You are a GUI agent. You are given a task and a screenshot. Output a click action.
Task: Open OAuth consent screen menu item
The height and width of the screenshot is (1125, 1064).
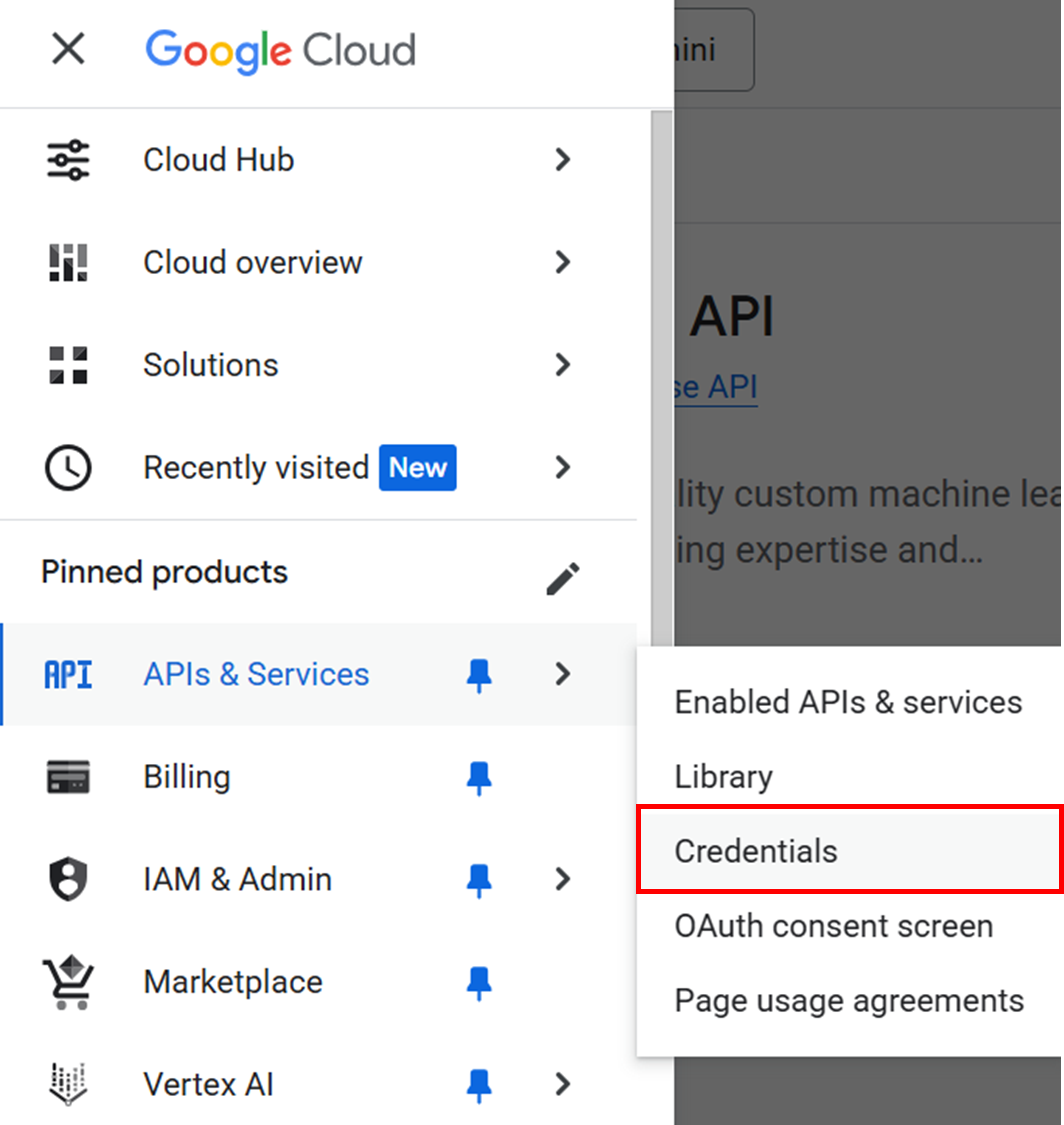pyautogui.click(x=834, y=926)
